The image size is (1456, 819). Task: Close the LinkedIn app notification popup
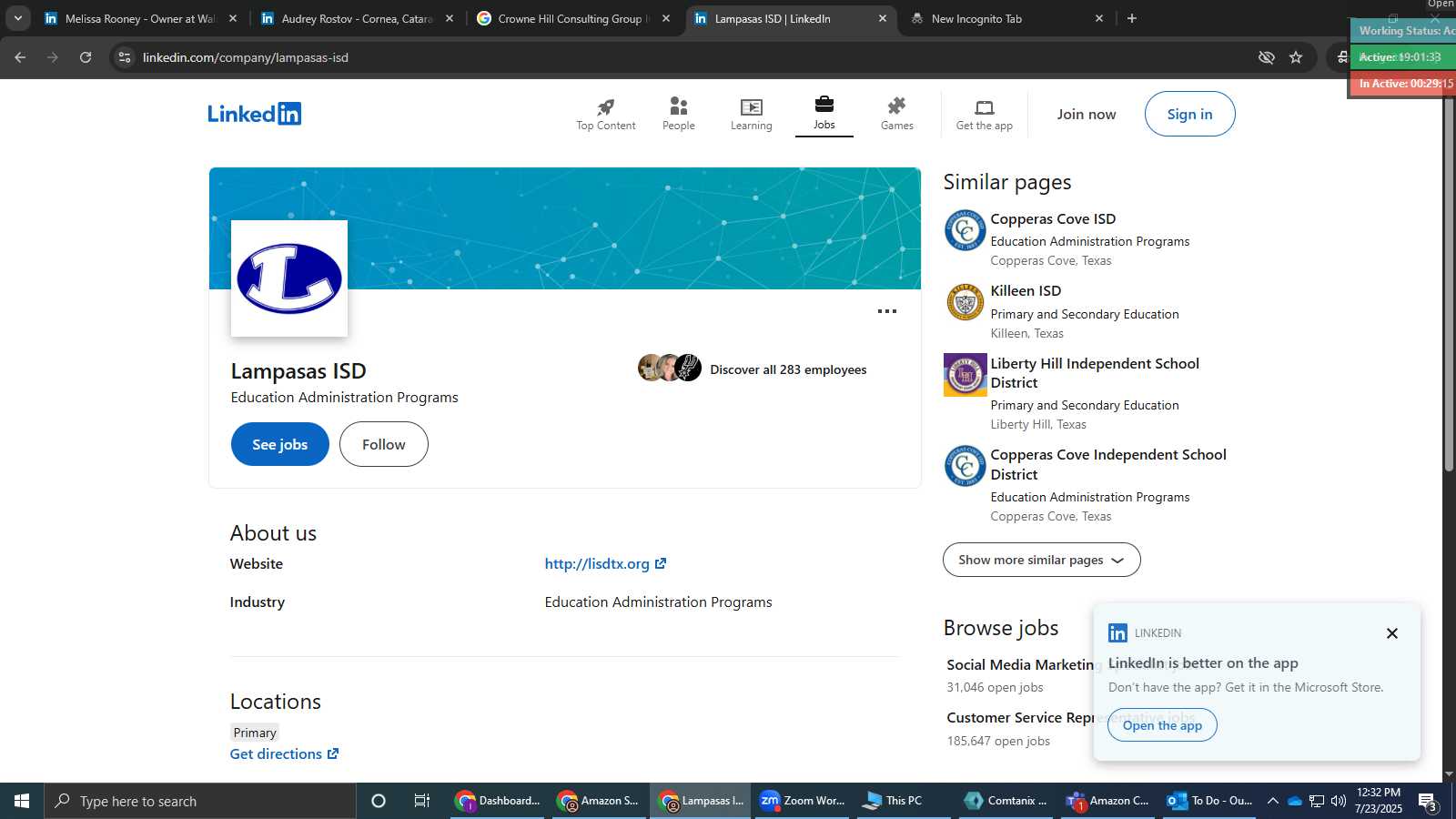[x=1391, y=633]
